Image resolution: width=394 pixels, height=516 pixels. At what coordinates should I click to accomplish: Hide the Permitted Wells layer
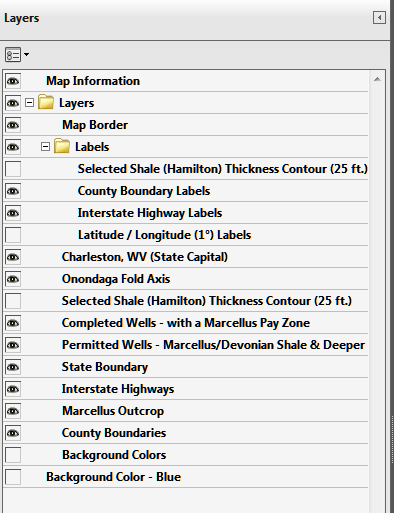coord(13,345)
